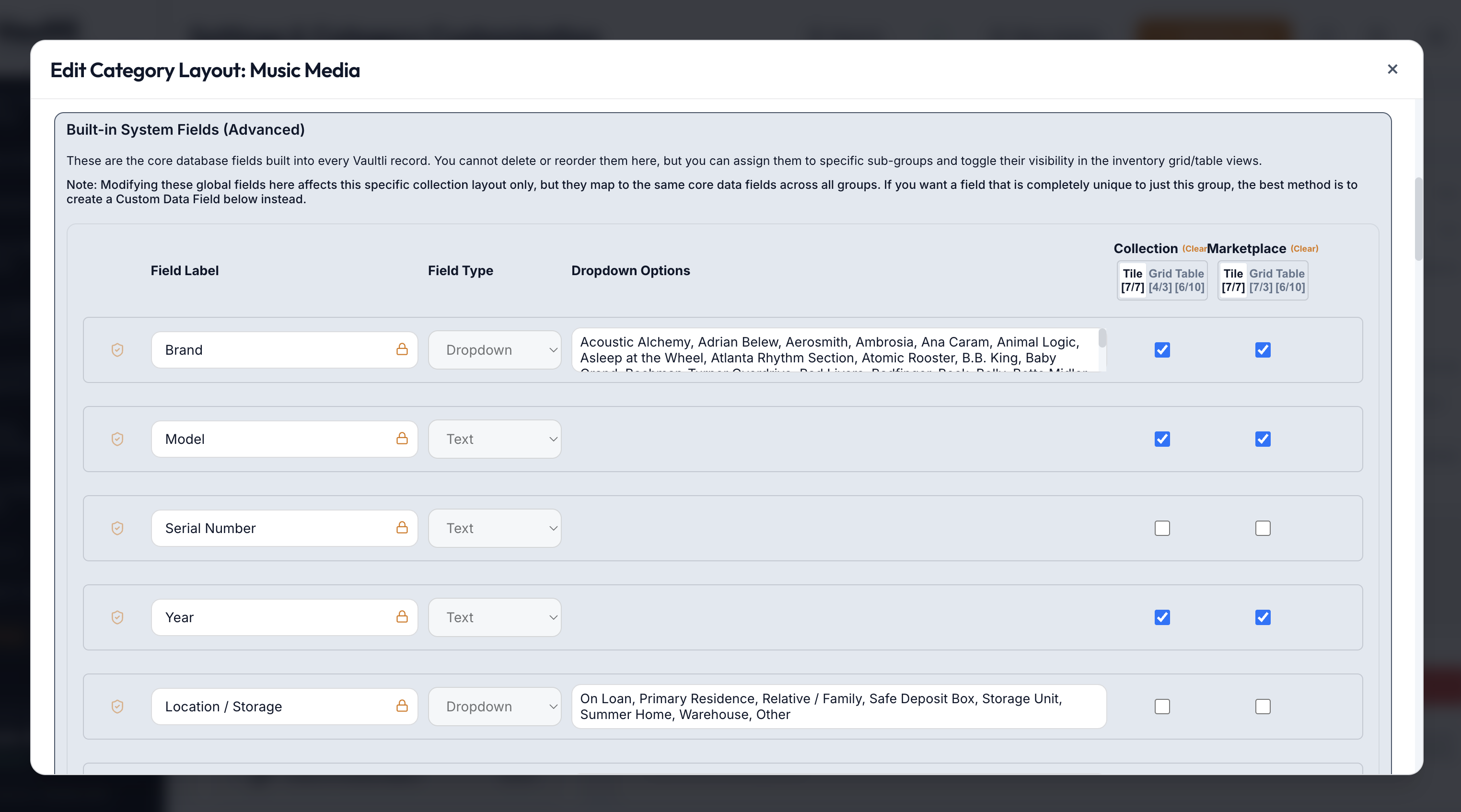Click the Field Type column header
This screenshot has width=1461, height=812.
click(x=460, y=270)
